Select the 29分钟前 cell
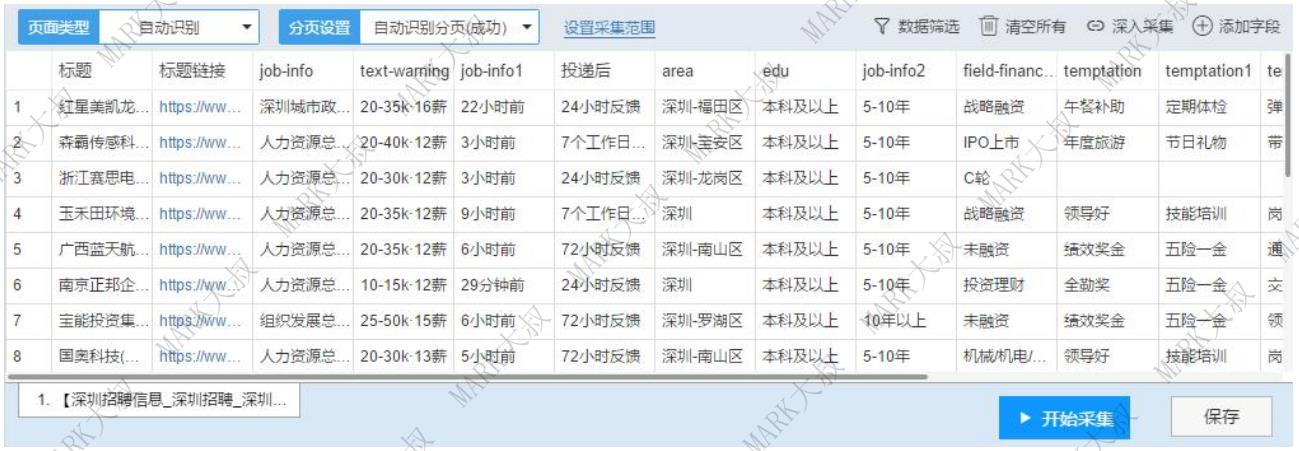1299x451 pixels. tap(504, 285)
